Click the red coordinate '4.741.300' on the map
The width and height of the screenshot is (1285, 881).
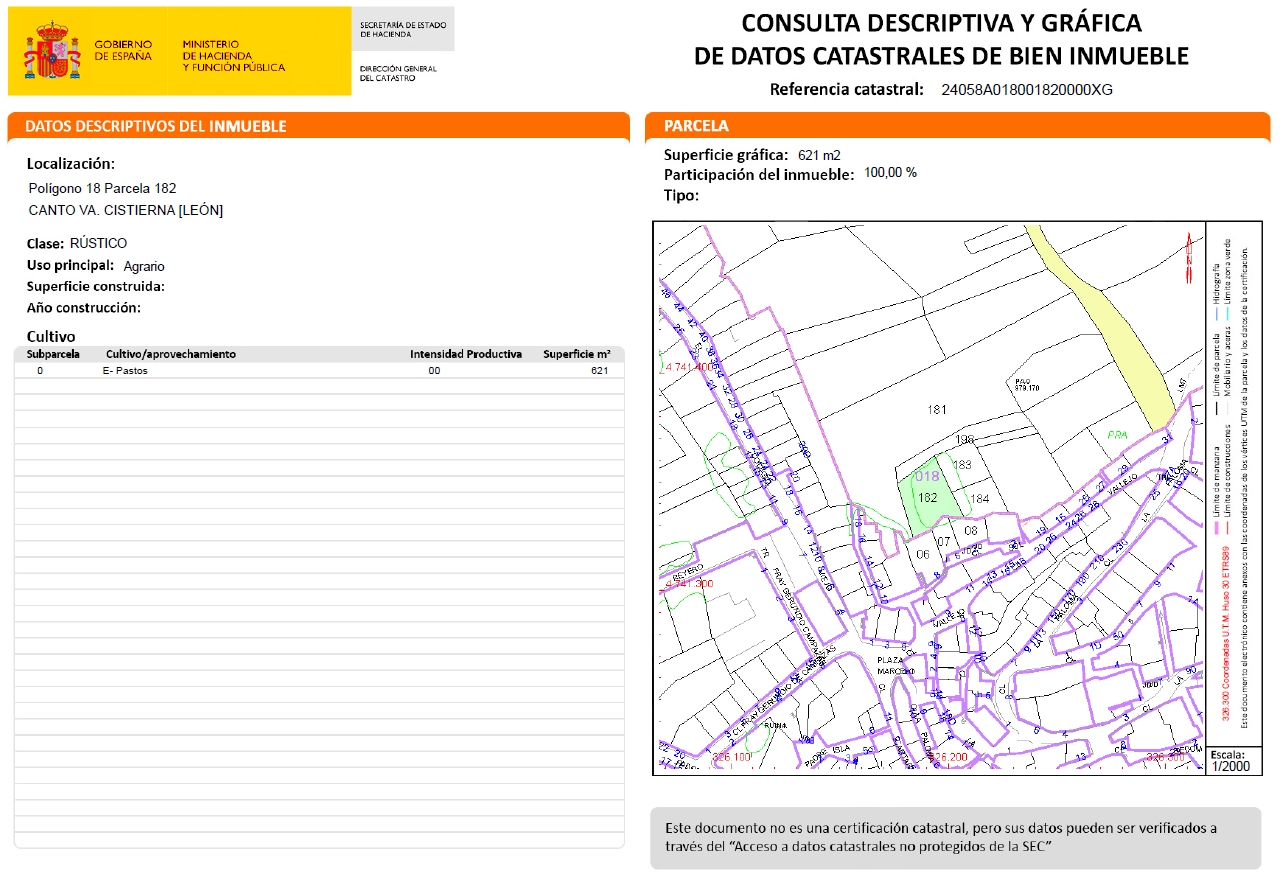click(687, 583)
